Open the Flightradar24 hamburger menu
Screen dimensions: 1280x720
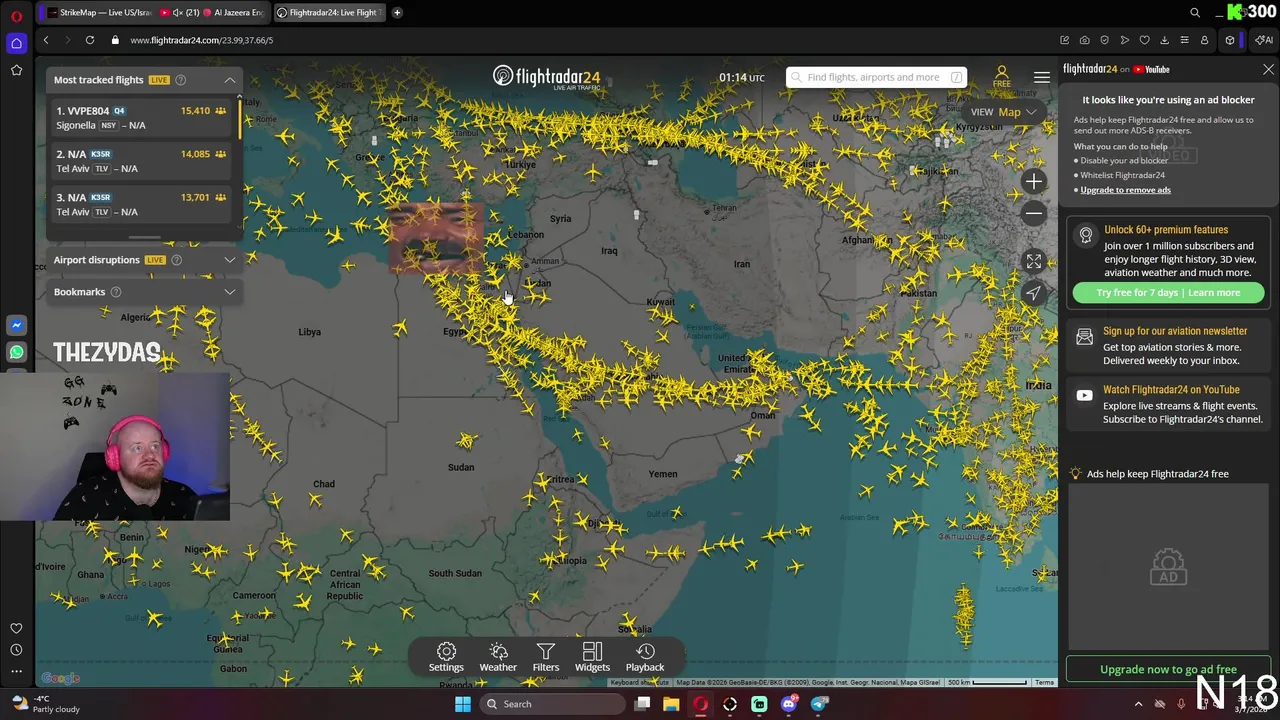click(1042, 77)
